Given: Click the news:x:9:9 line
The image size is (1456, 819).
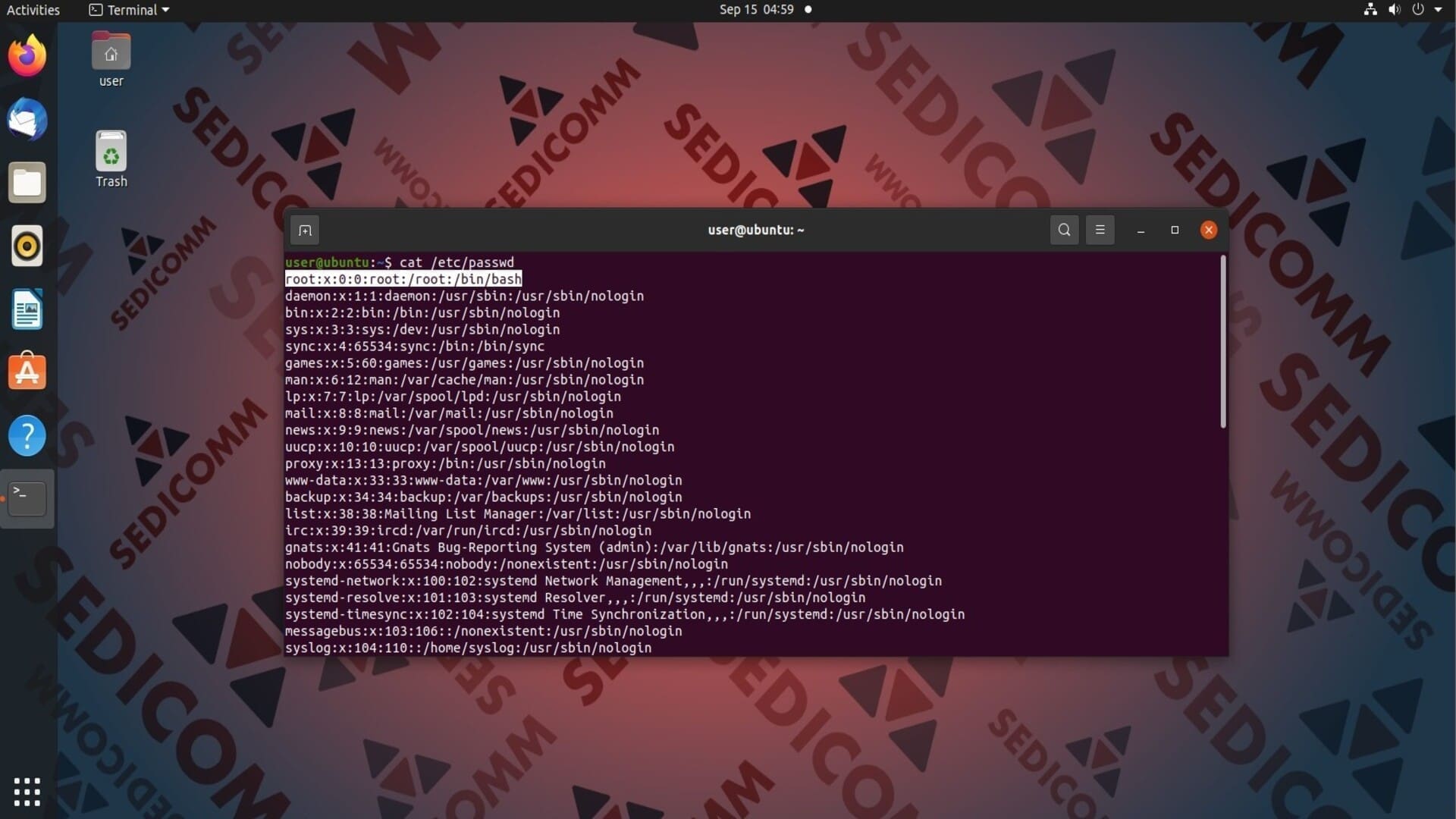Looking at the screenshot, I should [x=472, y=430].
